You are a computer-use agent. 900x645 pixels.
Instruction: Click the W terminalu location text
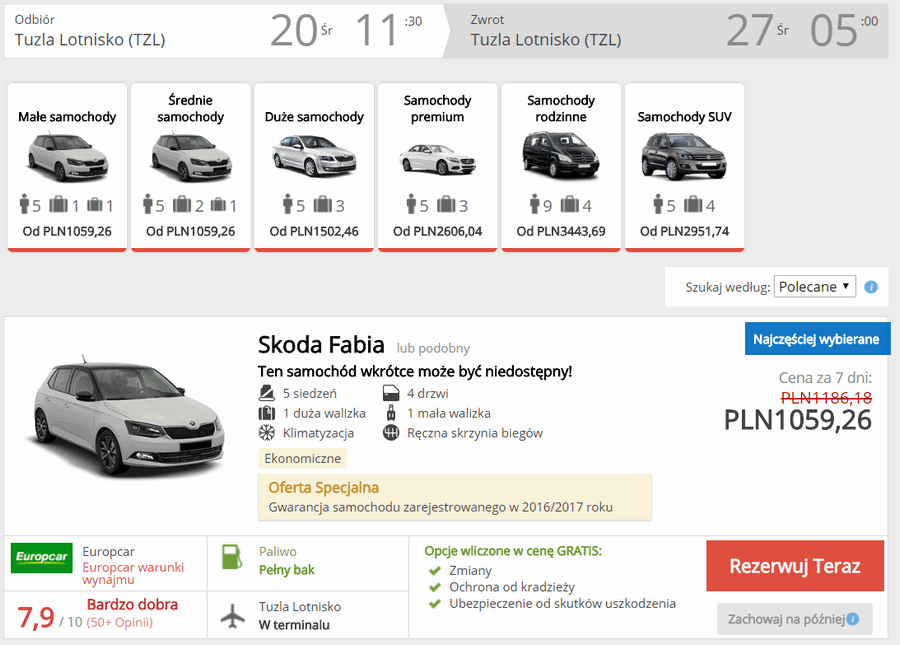(x=294, y=625)
